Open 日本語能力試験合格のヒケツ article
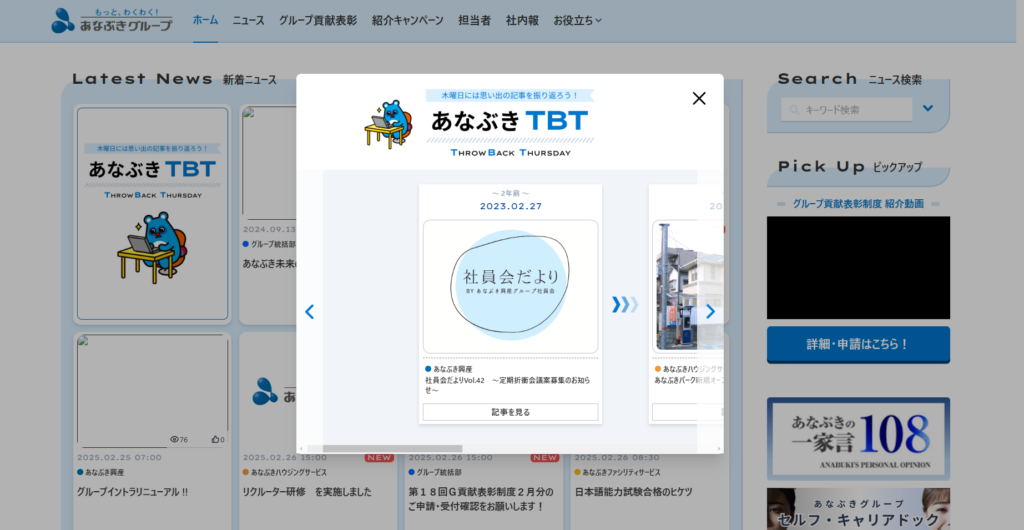Image resolution: width=1024 pixels, height=530 pixels. point(633,492)
